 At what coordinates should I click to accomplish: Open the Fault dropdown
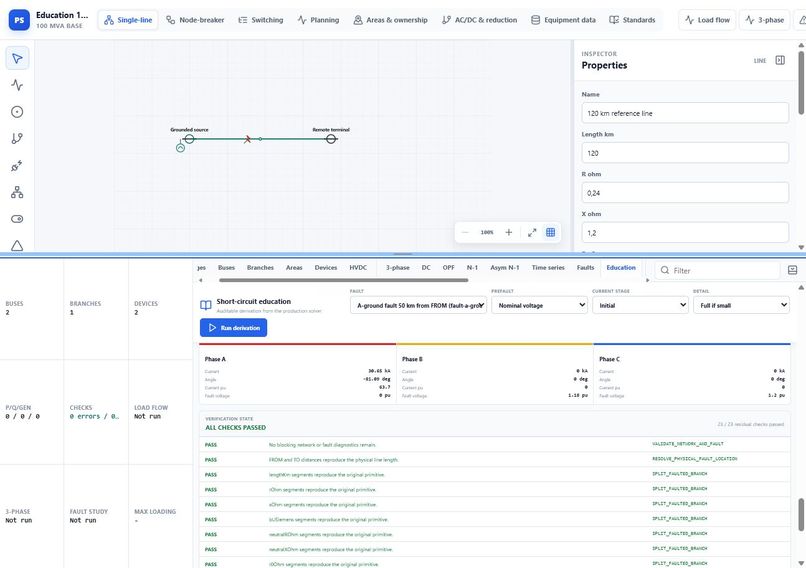[418, 305]
